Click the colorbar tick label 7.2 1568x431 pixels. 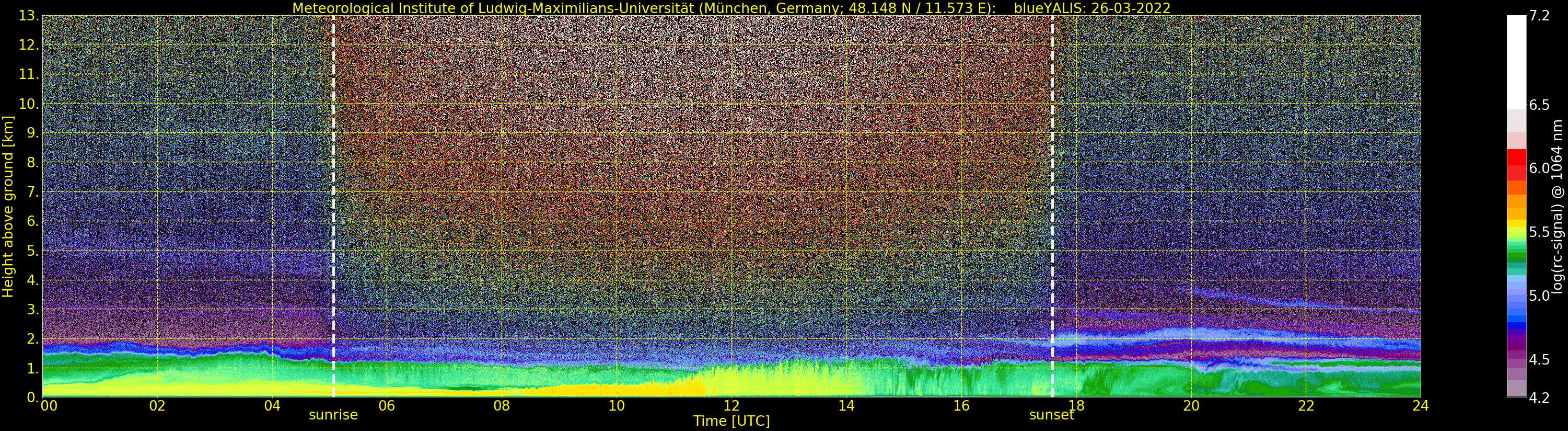tap(1539, 16)
